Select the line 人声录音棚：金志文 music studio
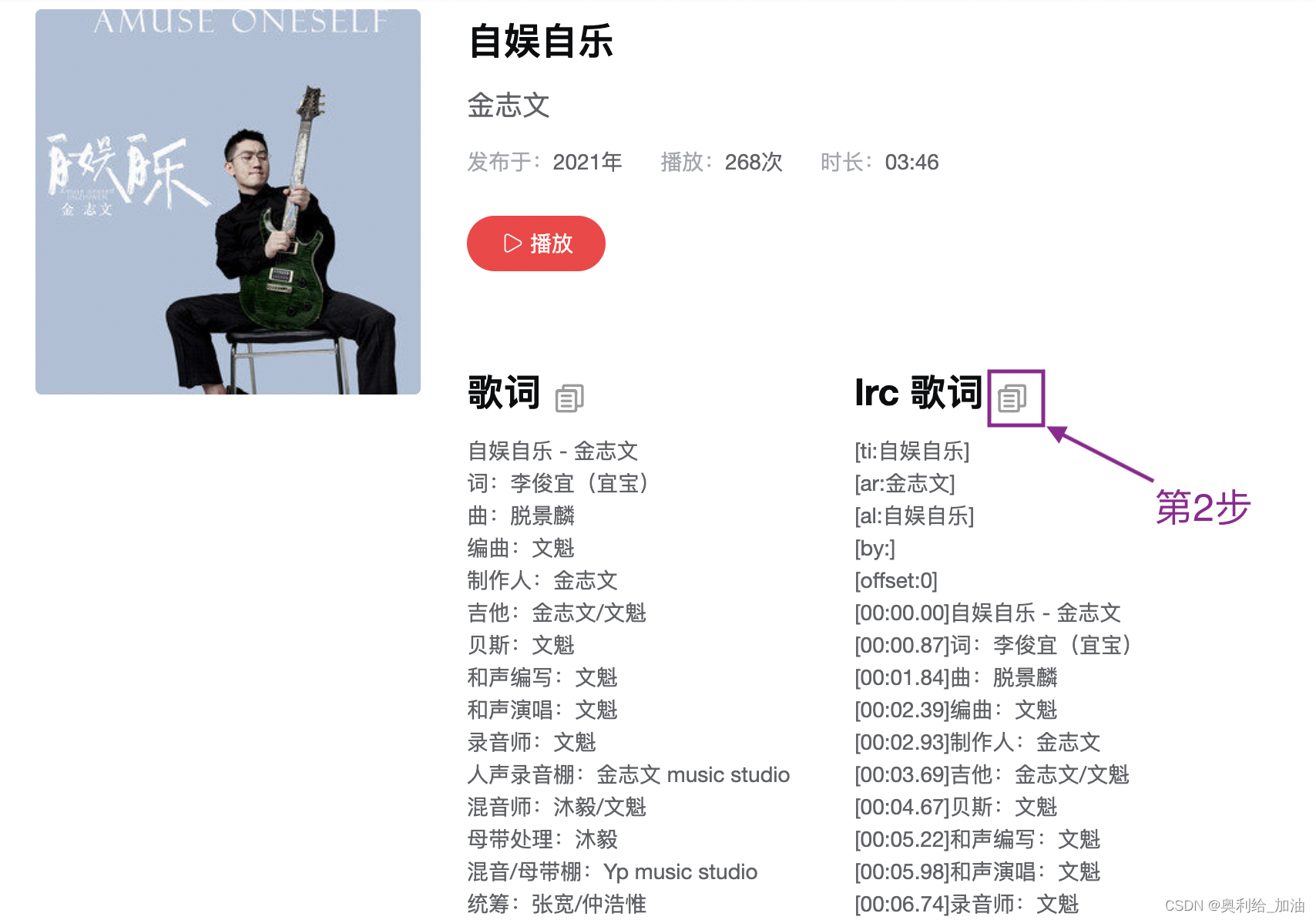Screen dimensions: 1316x920 tap(629, 774)
